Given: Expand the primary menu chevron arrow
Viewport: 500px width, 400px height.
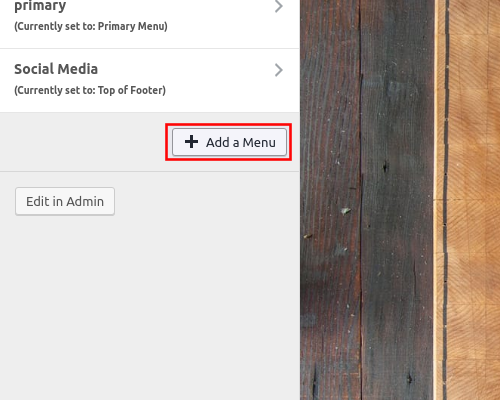Looking at the screenshot, I should (279, 6).
